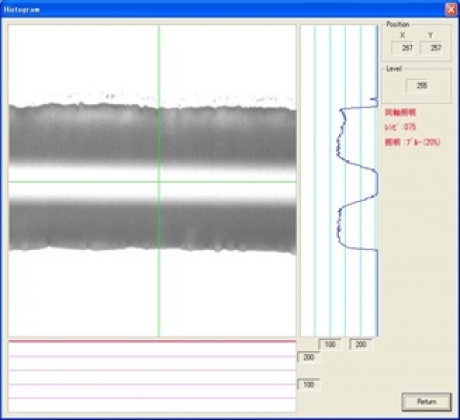Click the Level value field
Screen dimensions: 460x420
click(x=418, y=85)
